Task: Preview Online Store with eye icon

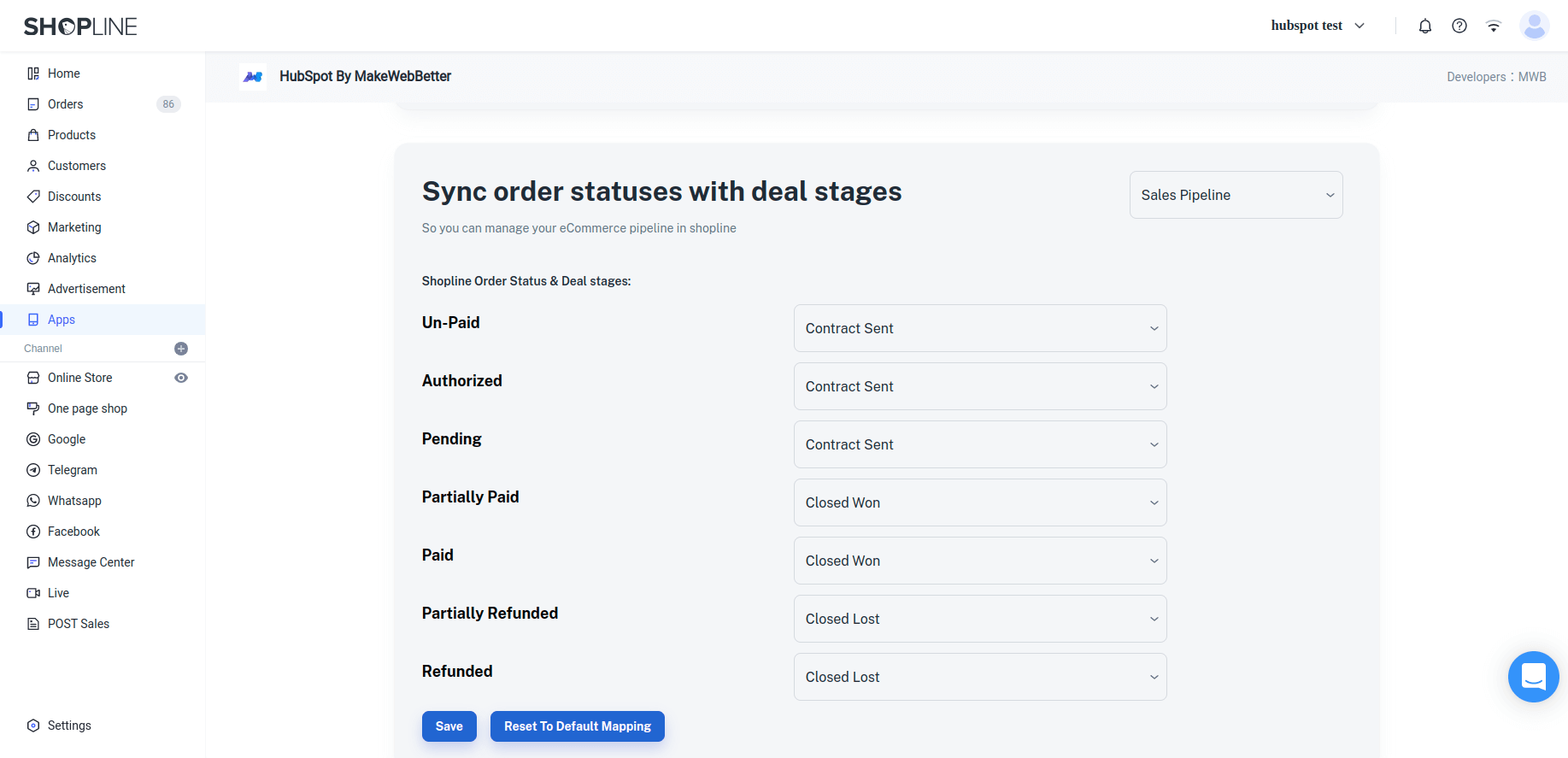Action: [181, 378]
